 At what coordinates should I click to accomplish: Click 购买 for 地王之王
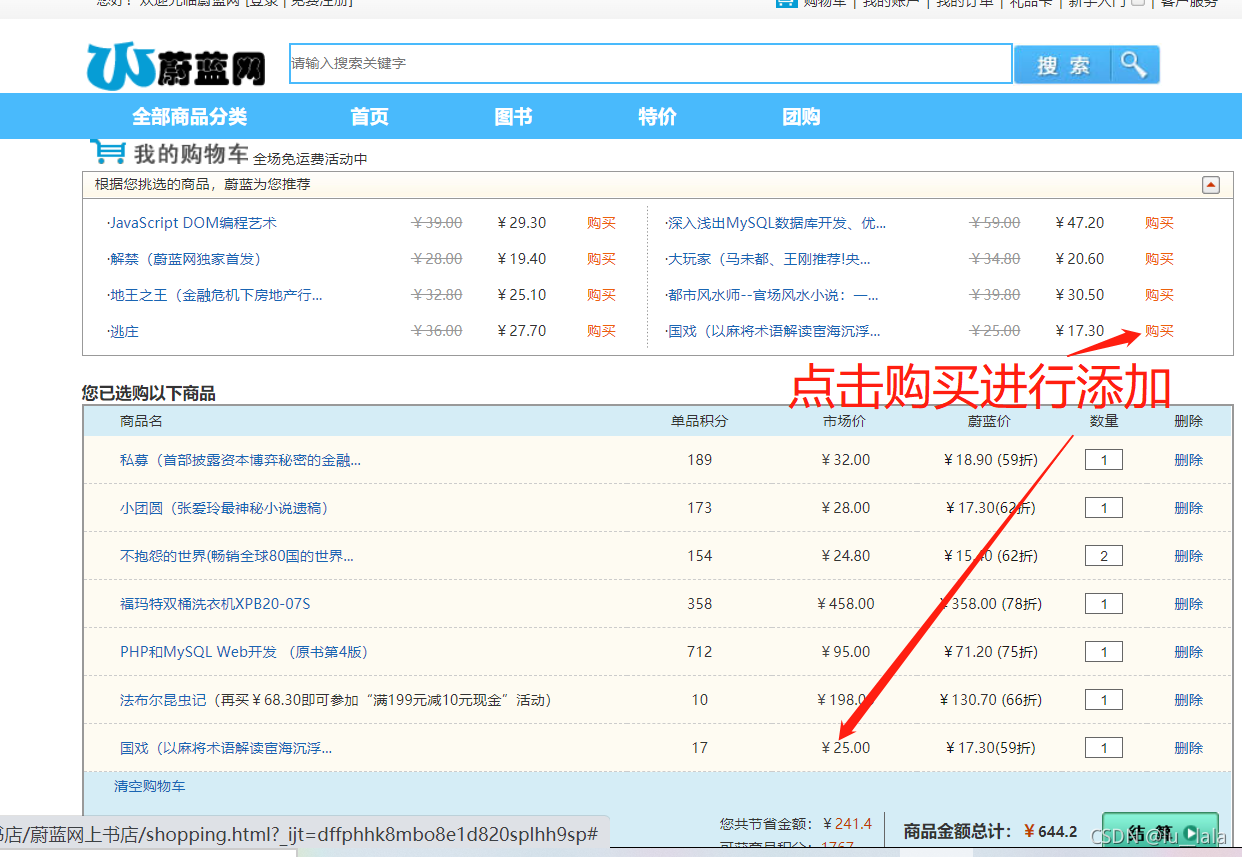pos(601,295)
